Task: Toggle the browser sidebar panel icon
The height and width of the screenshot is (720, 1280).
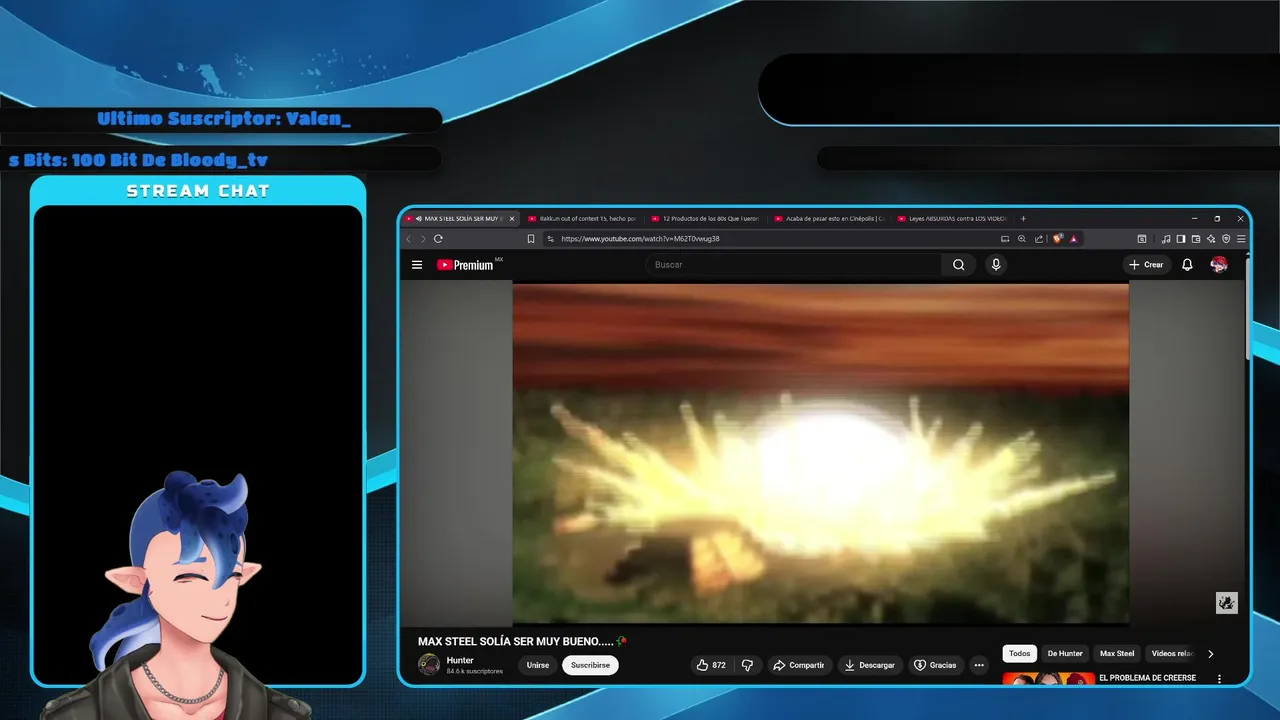Action: (1181, 239)
